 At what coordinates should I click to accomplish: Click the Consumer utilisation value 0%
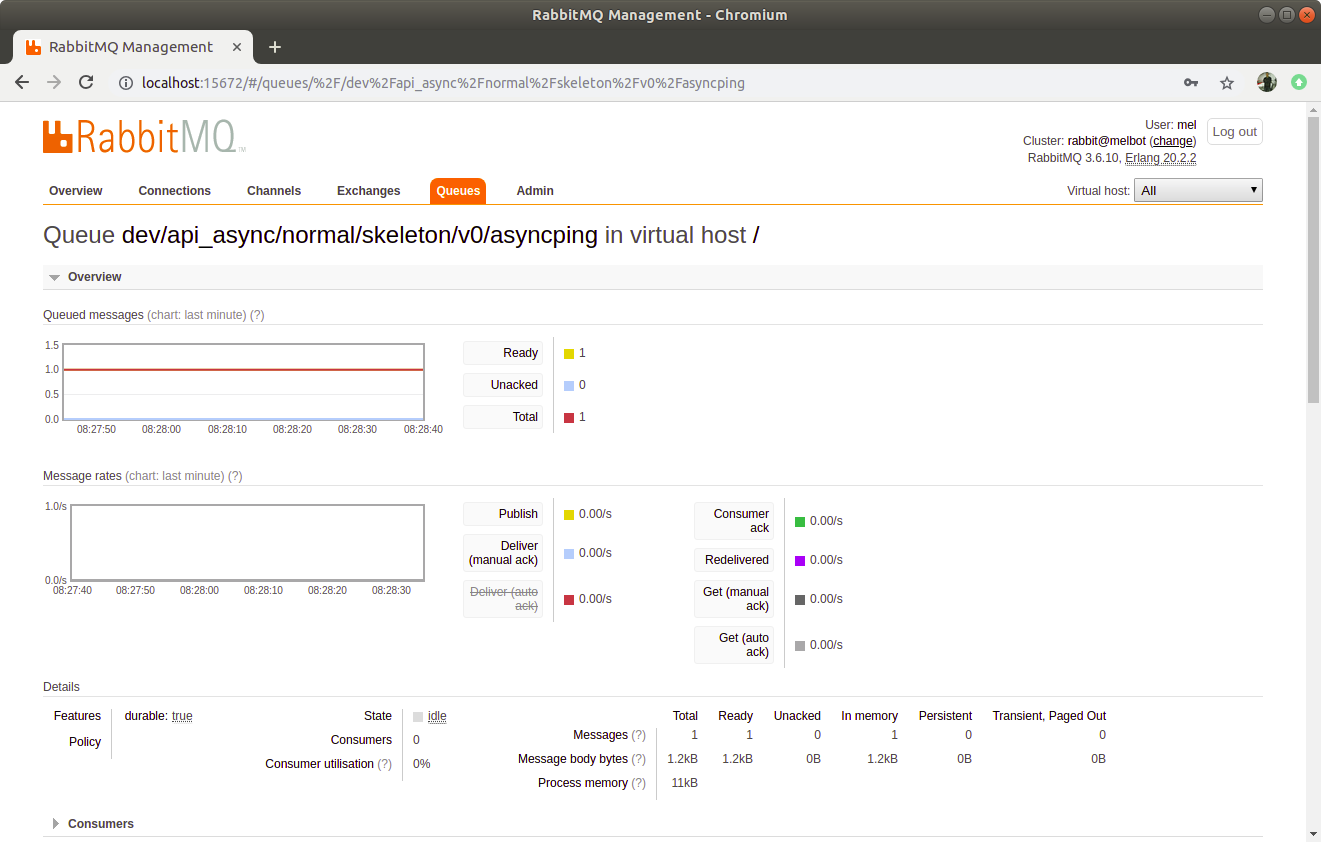pos(422,764)
